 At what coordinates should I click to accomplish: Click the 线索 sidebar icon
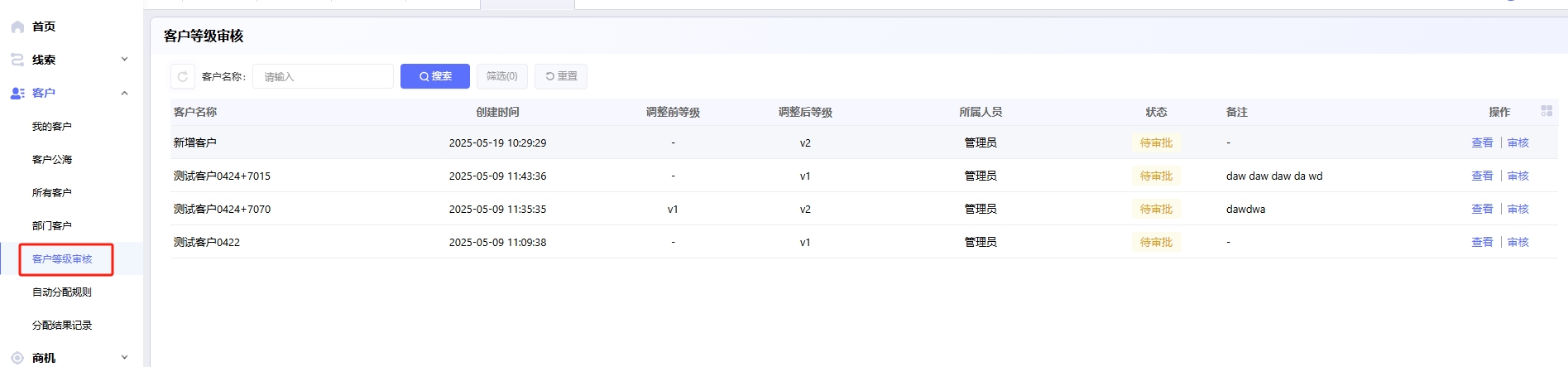tap(17, 60)
